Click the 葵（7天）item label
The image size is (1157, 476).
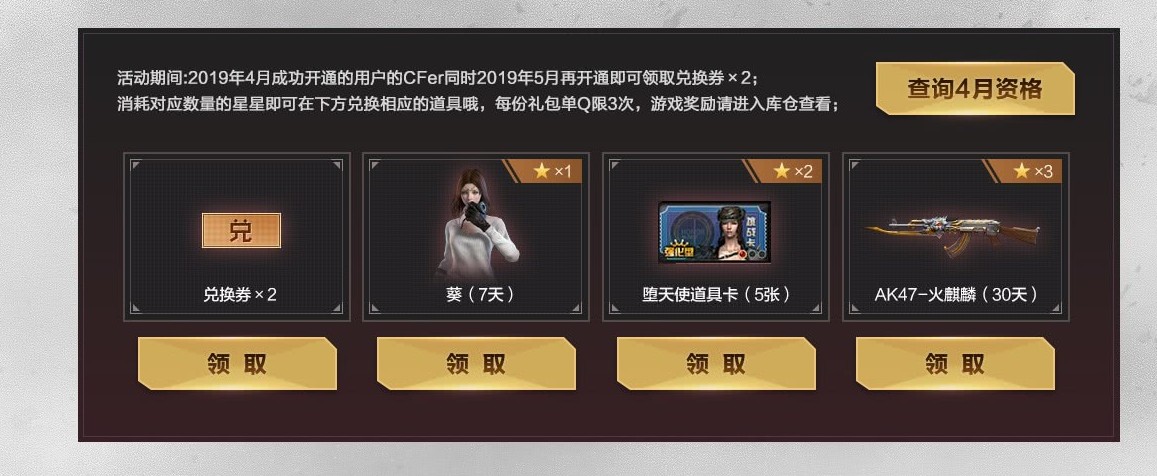[x=480, y=294]
